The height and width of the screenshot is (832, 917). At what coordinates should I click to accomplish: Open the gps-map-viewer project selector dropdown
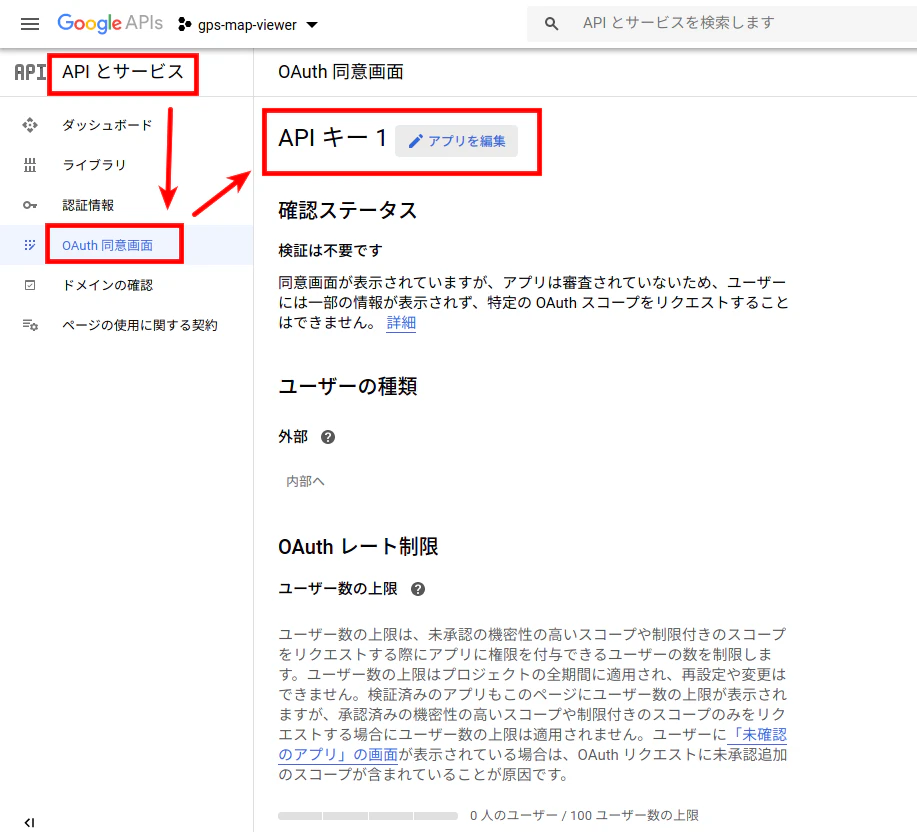(249, 25)
